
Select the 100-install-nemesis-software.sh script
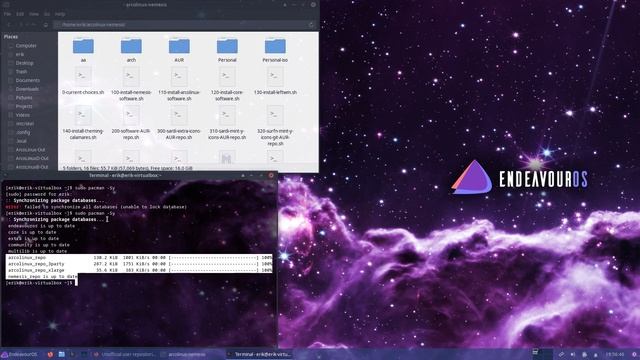point(131,84)
